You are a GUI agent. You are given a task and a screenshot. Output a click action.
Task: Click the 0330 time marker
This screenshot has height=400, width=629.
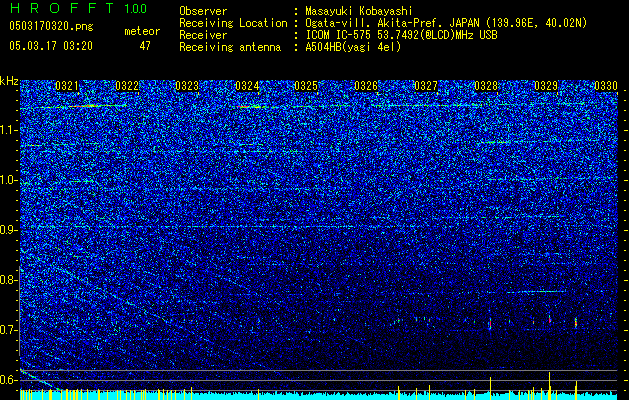click(606, 86)
